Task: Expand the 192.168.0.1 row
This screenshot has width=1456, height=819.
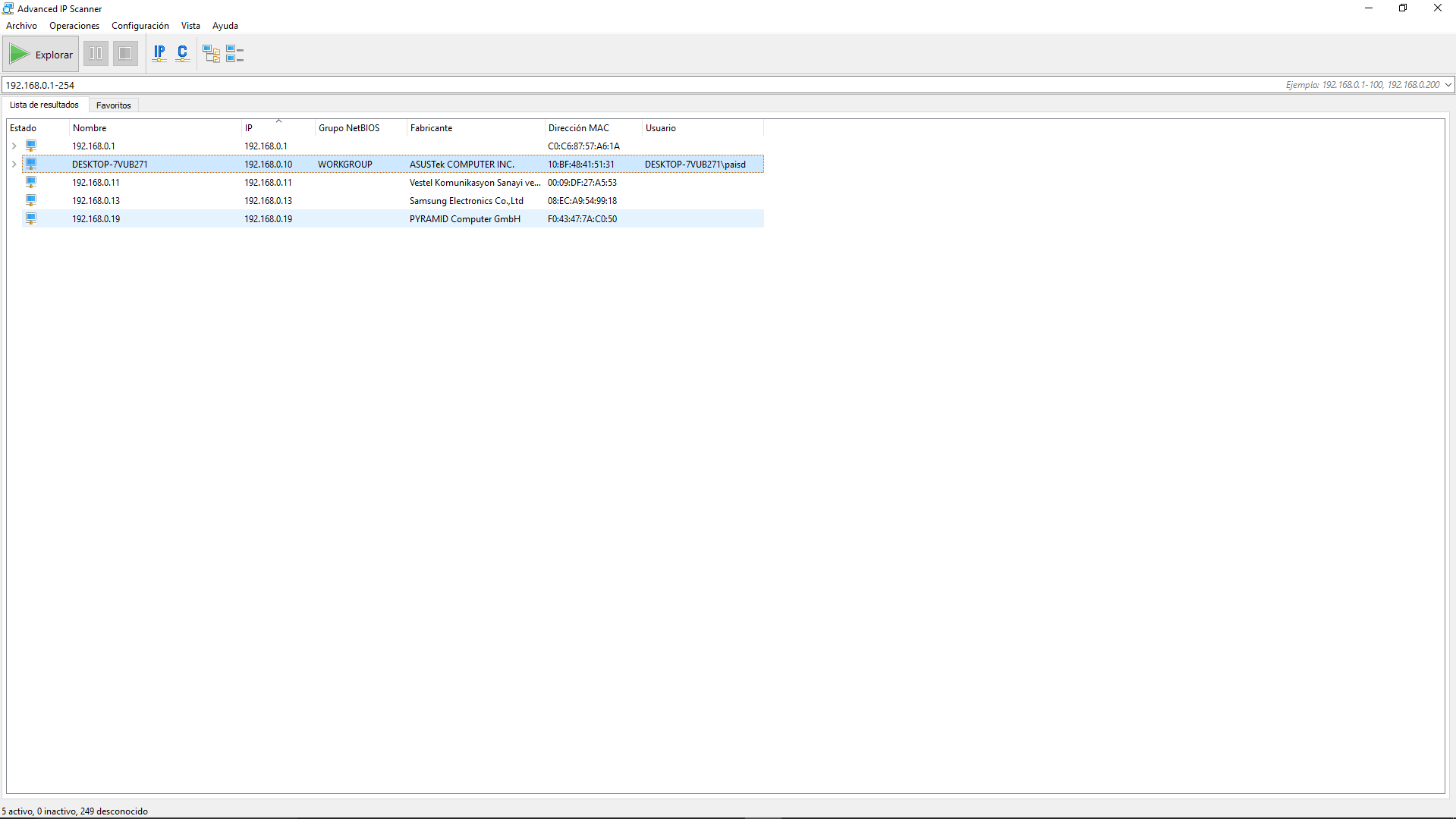Action: pos(14,146)
